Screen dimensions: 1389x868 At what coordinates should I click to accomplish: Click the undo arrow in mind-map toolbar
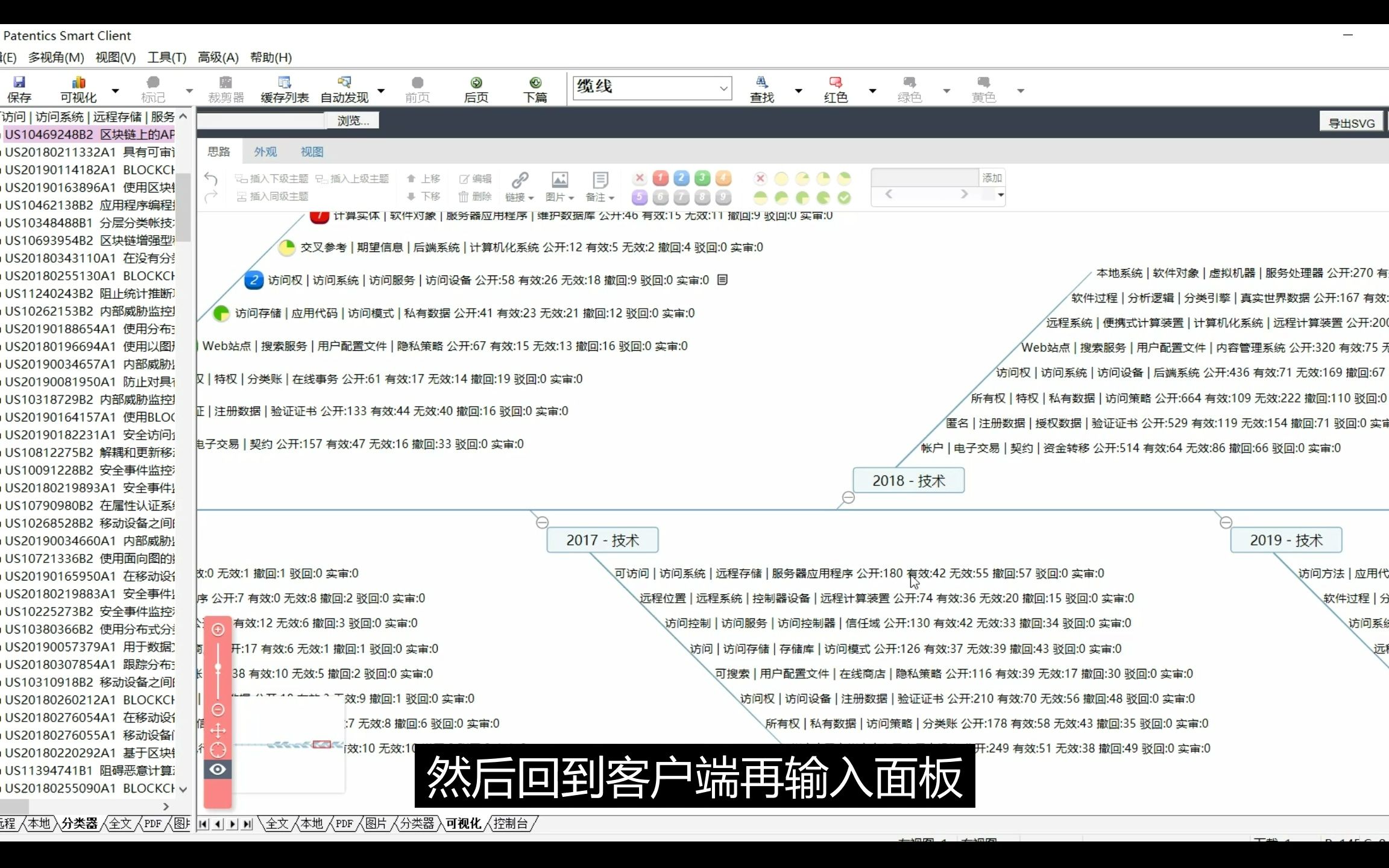tap(210, 178)
